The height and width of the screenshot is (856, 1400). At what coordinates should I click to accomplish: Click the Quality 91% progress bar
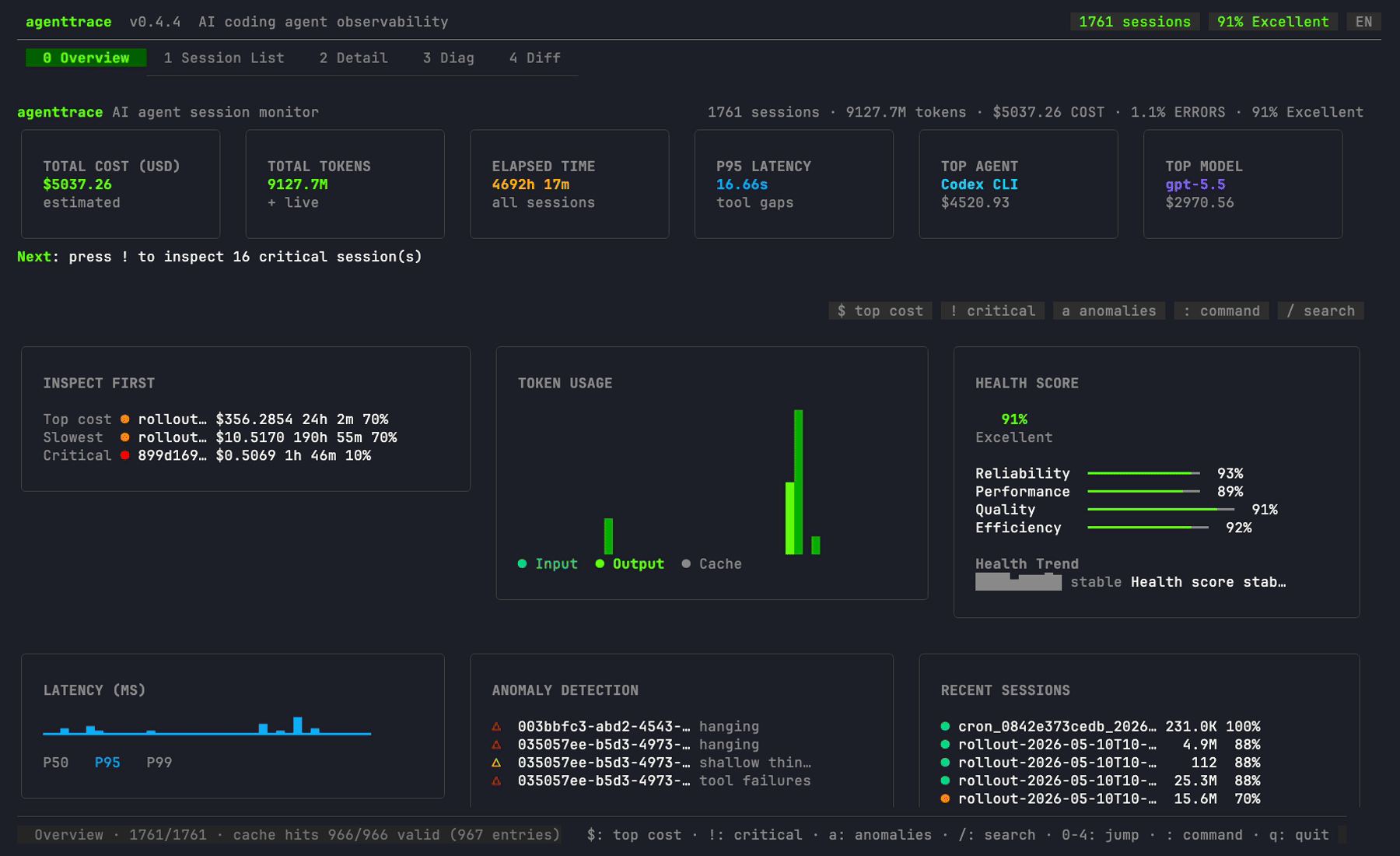[x=1160, y=509]
